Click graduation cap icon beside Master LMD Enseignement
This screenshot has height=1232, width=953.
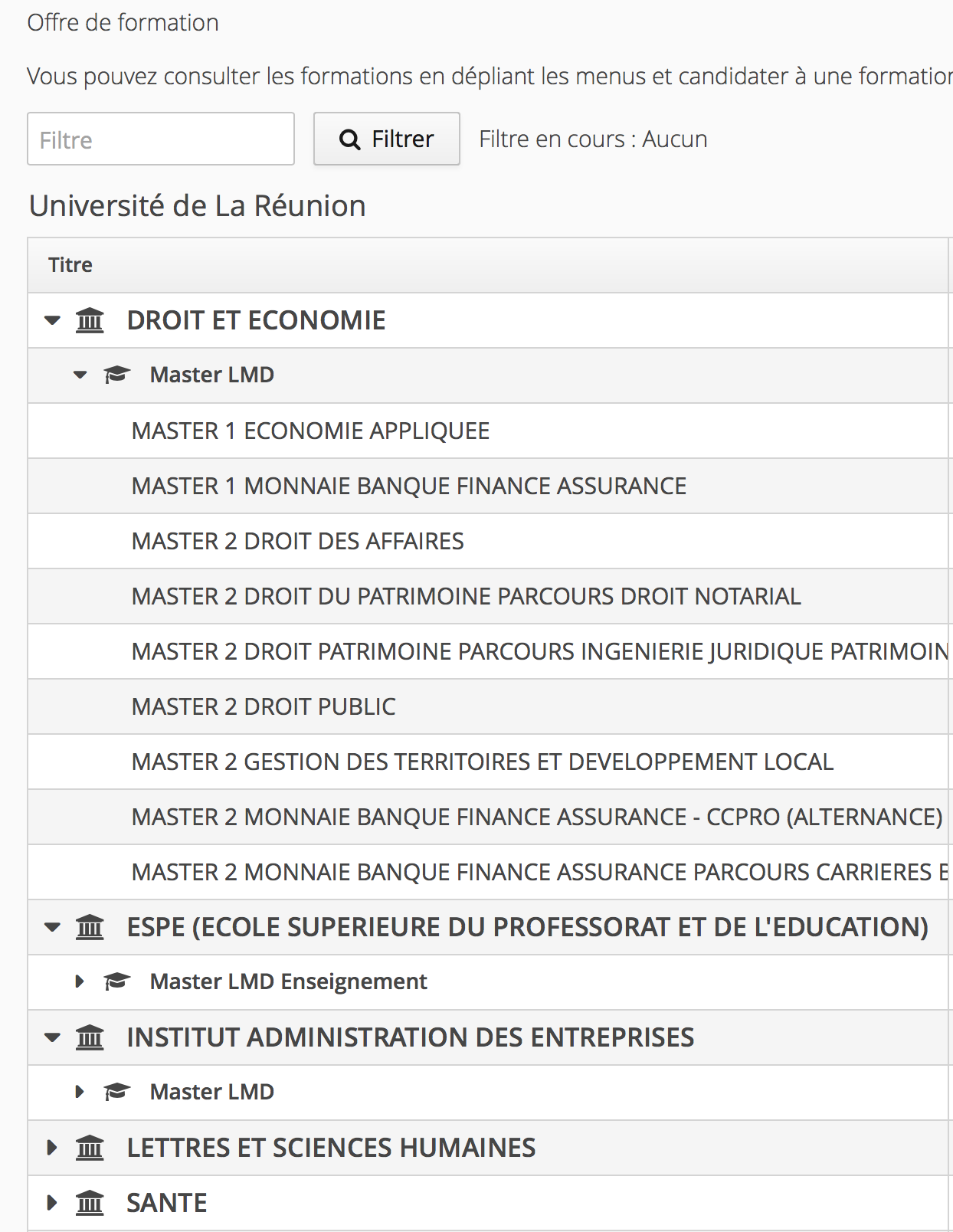coord(116,981)
